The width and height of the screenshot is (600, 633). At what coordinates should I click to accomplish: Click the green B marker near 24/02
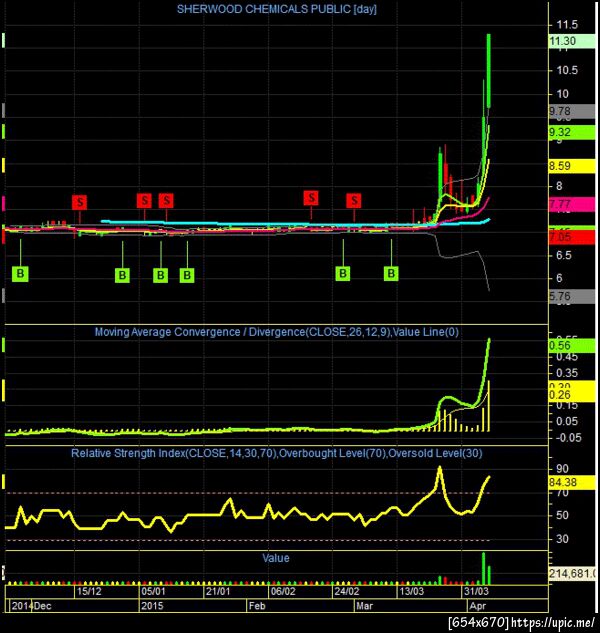coord(343,273)
